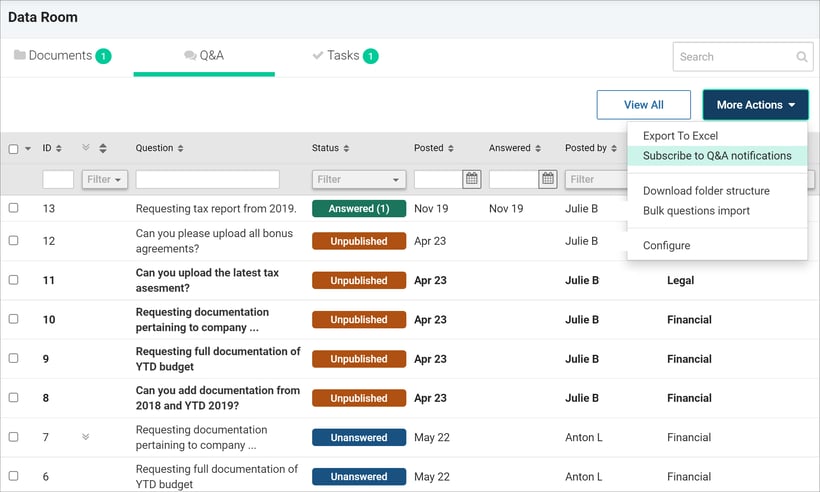
Task: Switch to the Documents tab
Action: 62,56
